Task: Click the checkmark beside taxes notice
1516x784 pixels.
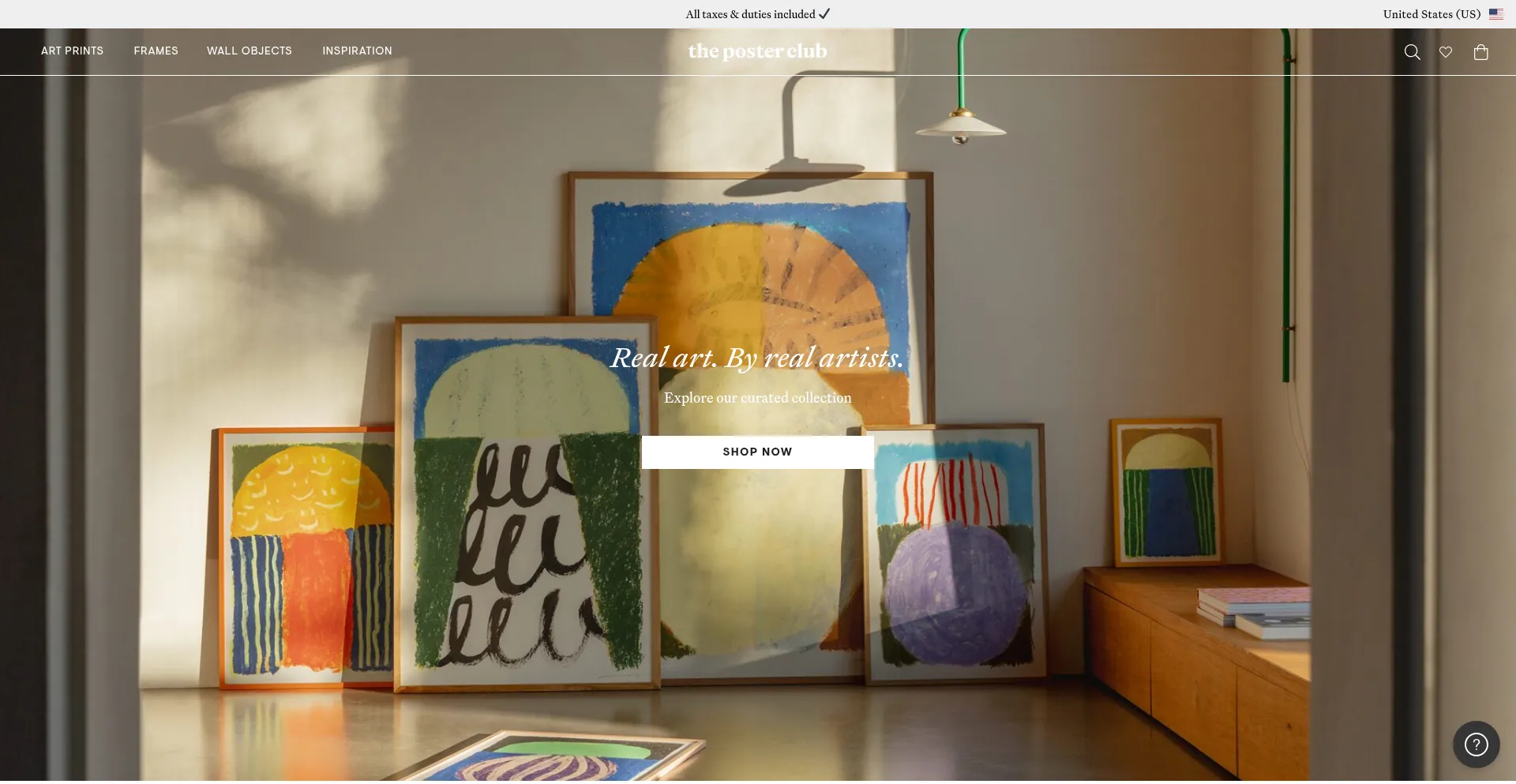Action: tap(824, 14)
